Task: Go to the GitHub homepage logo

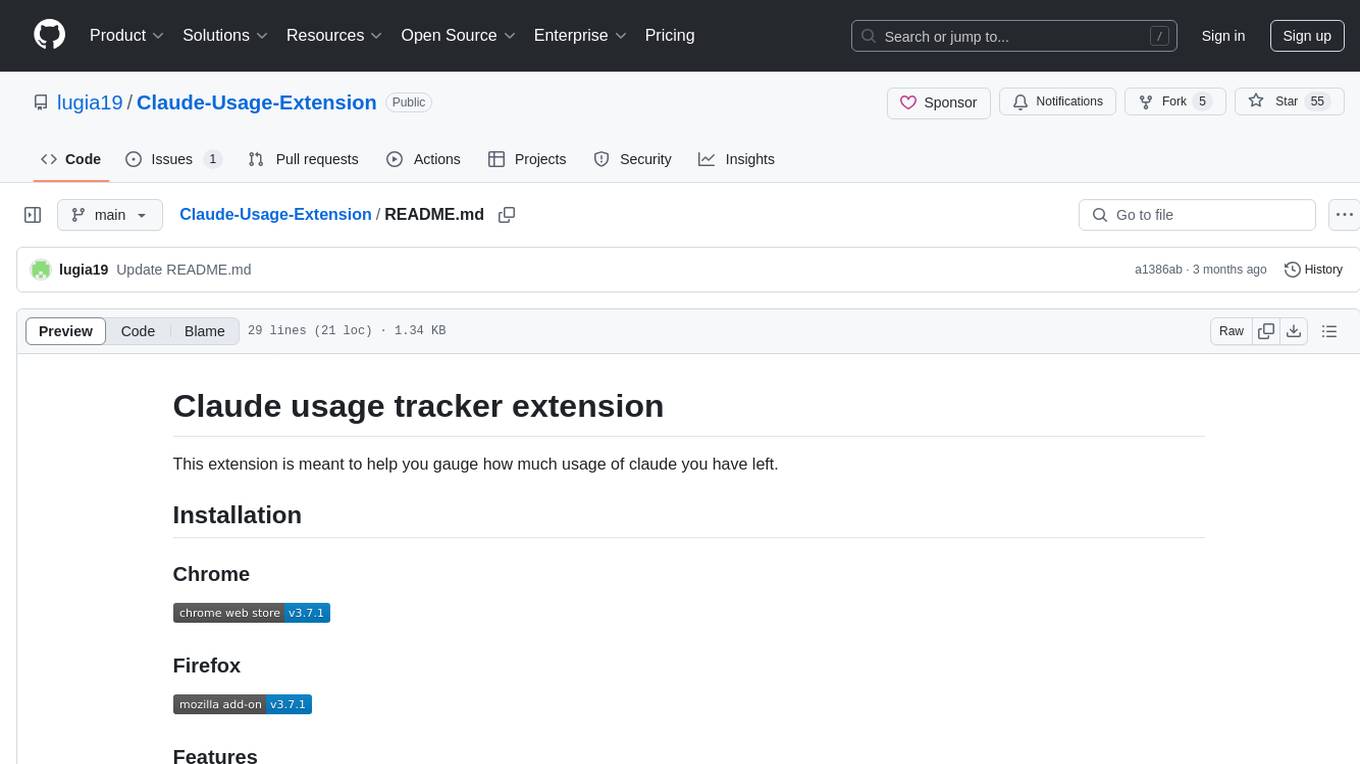Action: 49,35
